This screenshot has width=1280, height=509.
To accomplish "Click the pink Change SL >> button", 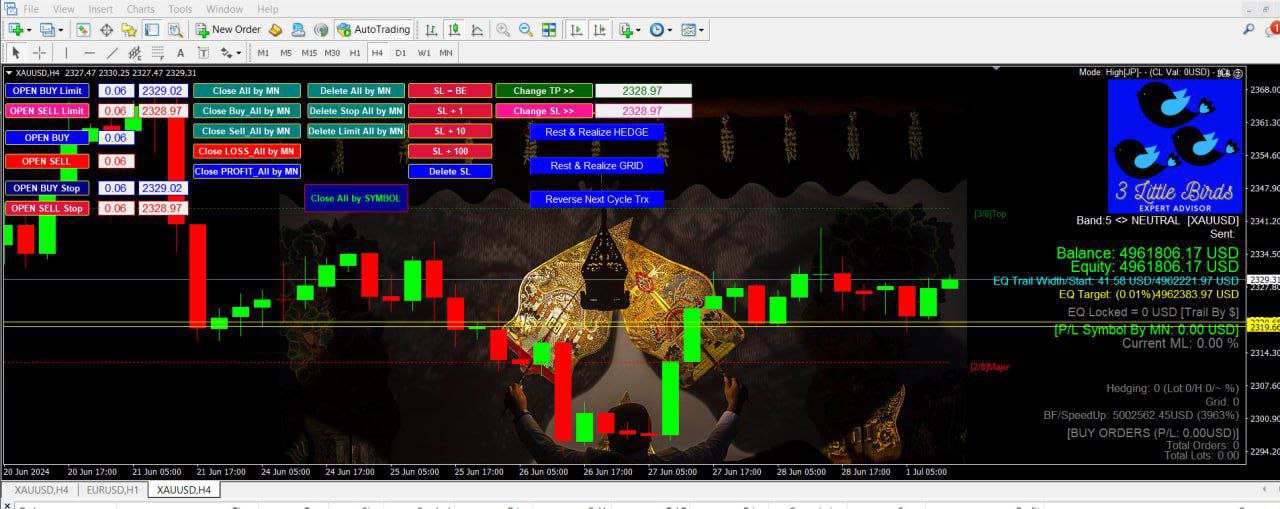I will [543, 111].
